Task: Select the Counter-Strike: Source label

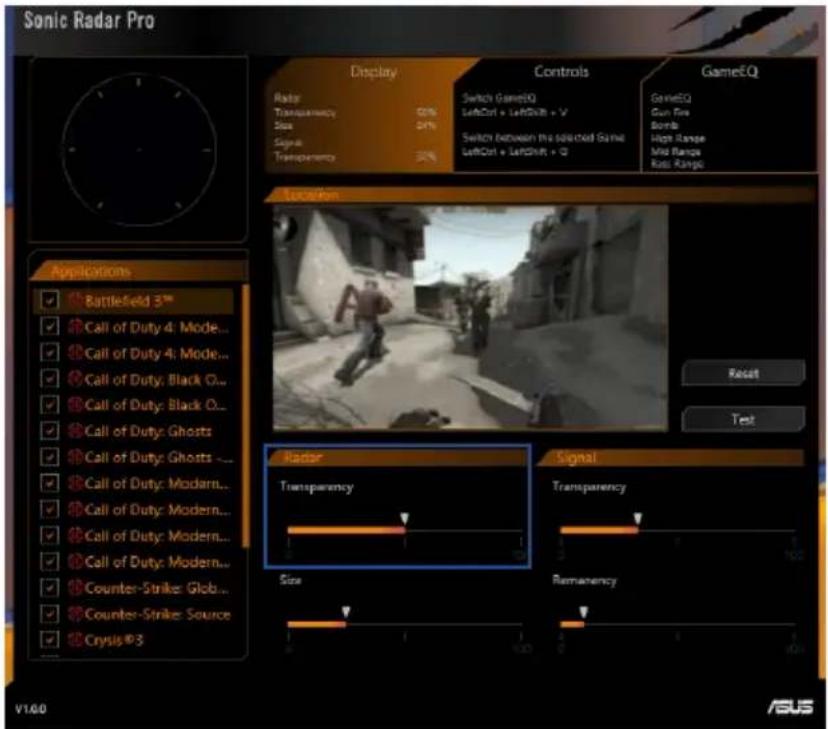Action: 157,614
